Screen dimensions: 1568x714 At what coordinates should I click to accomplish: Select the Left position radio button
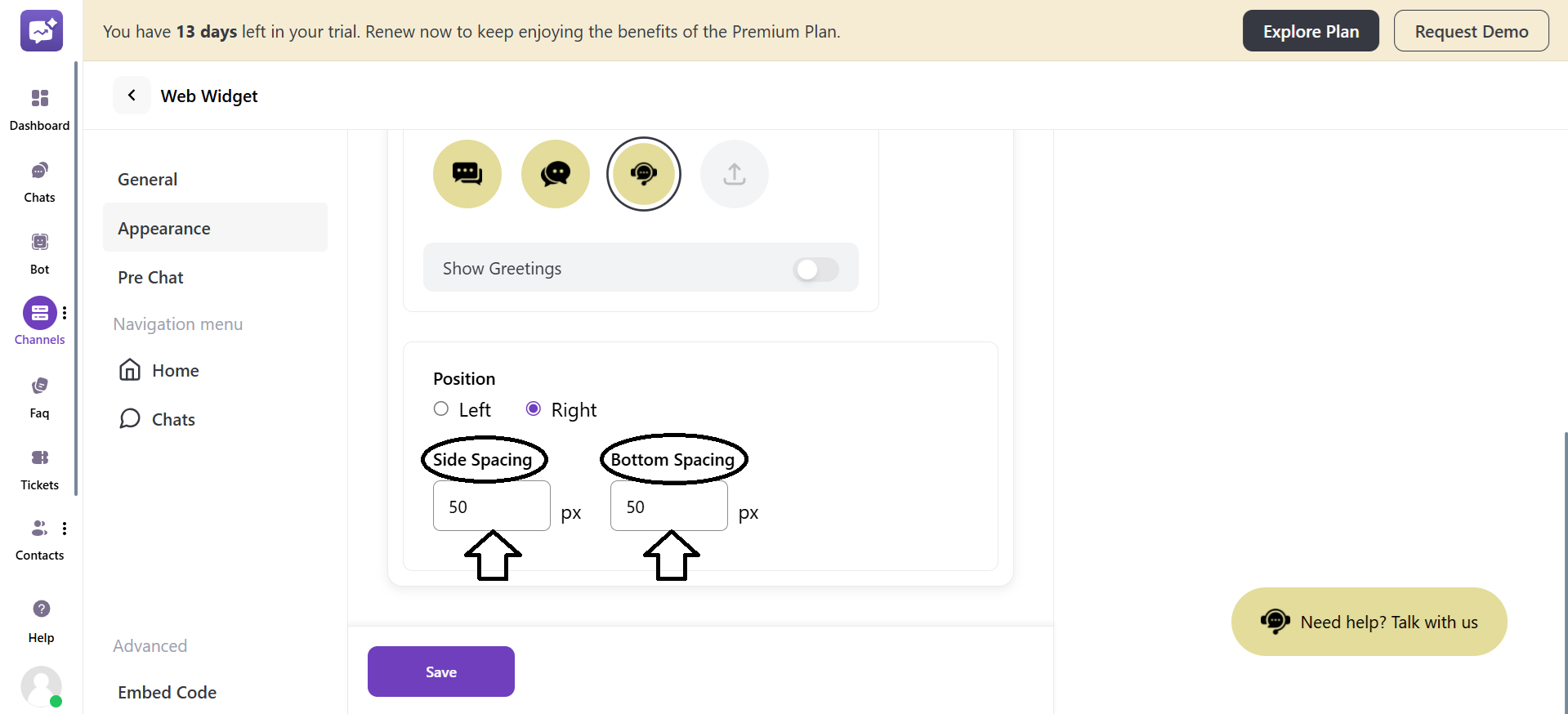(440, 408)
